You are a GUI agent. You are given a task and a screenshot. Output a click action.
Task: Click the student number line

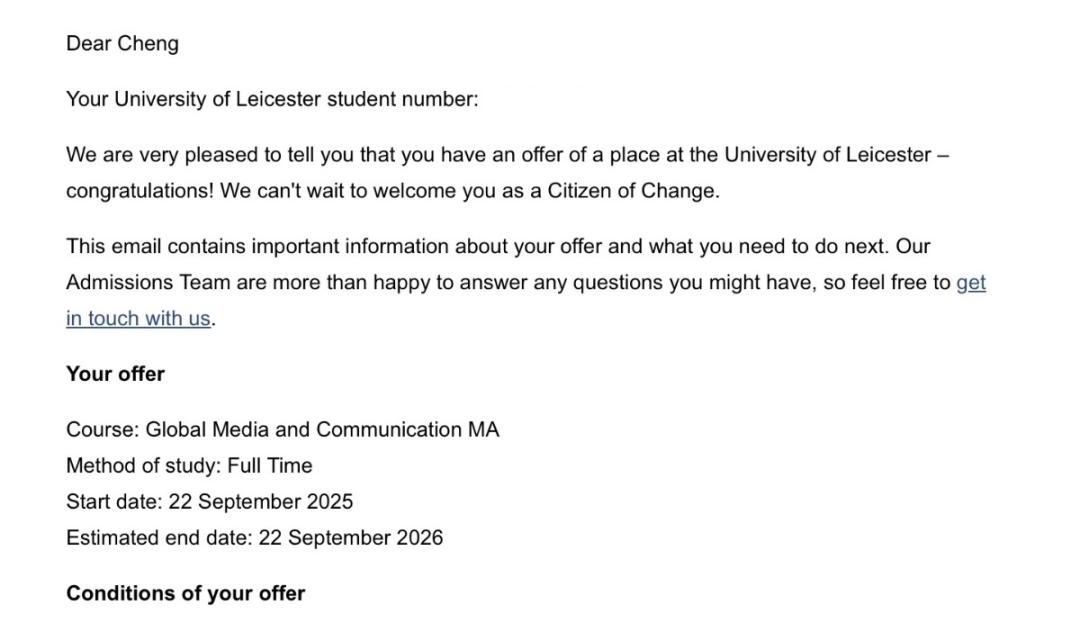(x=272, y=100)
